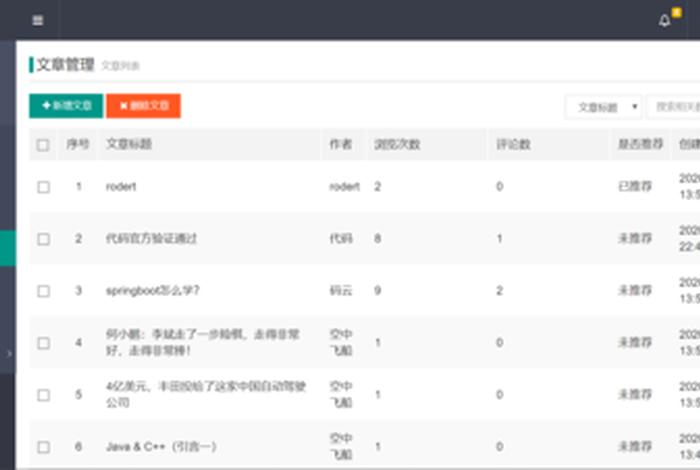Toggle the hamburger sidebar menu
This screenshot has height=470, width=700.
pyautogui.click(x=38, y=20)
